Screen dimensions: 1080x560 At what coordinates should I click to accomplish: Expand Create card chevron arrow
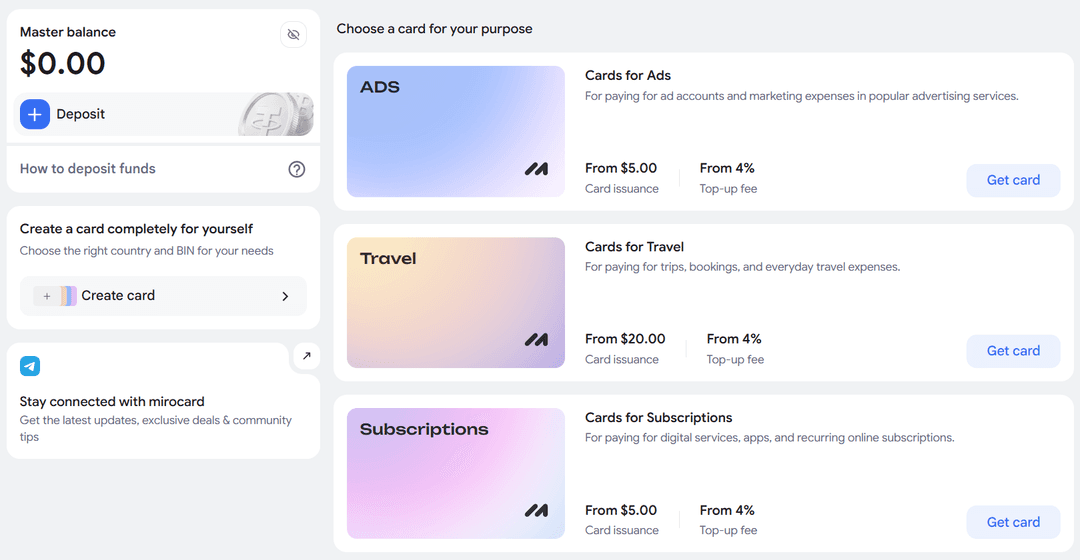tap(285, 296)
